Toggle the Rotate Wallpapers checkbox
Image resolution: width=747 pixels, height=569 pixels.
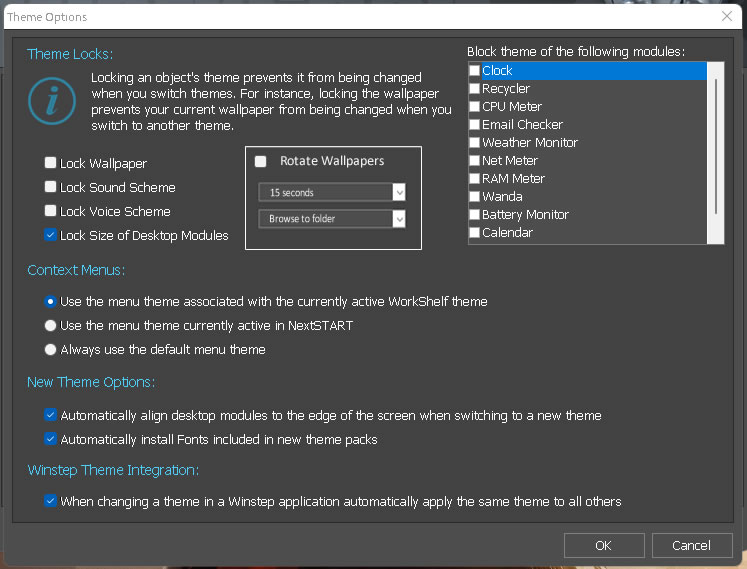tap(261, 161)
